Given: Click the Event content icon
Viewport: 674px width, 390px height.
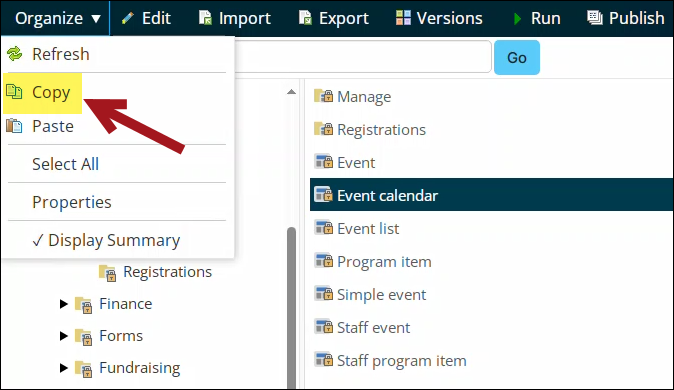Looking at the screenshot, I should click(323, 162).
